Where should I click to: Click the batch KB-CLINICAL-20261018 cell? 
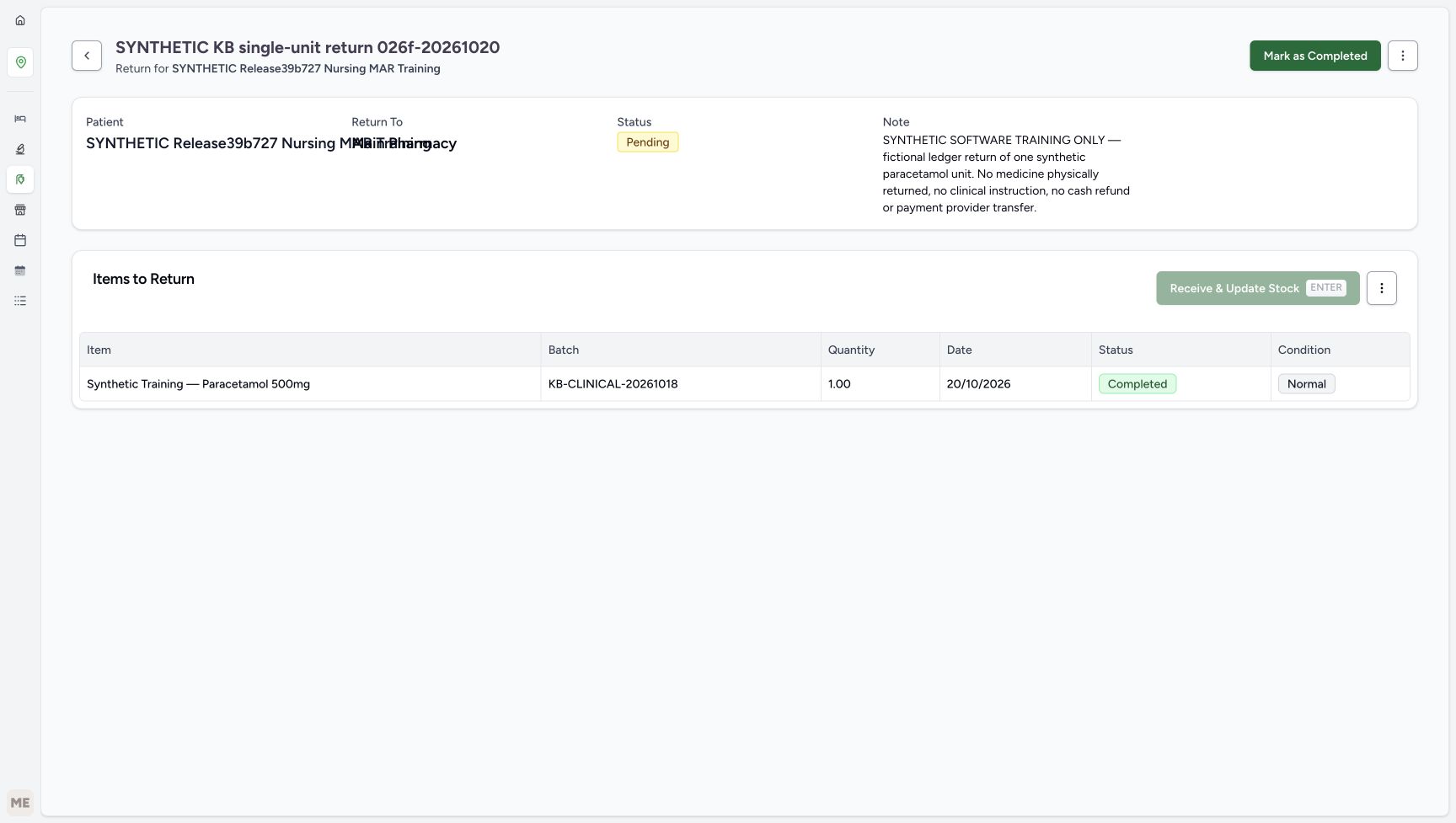pos(681,384)
